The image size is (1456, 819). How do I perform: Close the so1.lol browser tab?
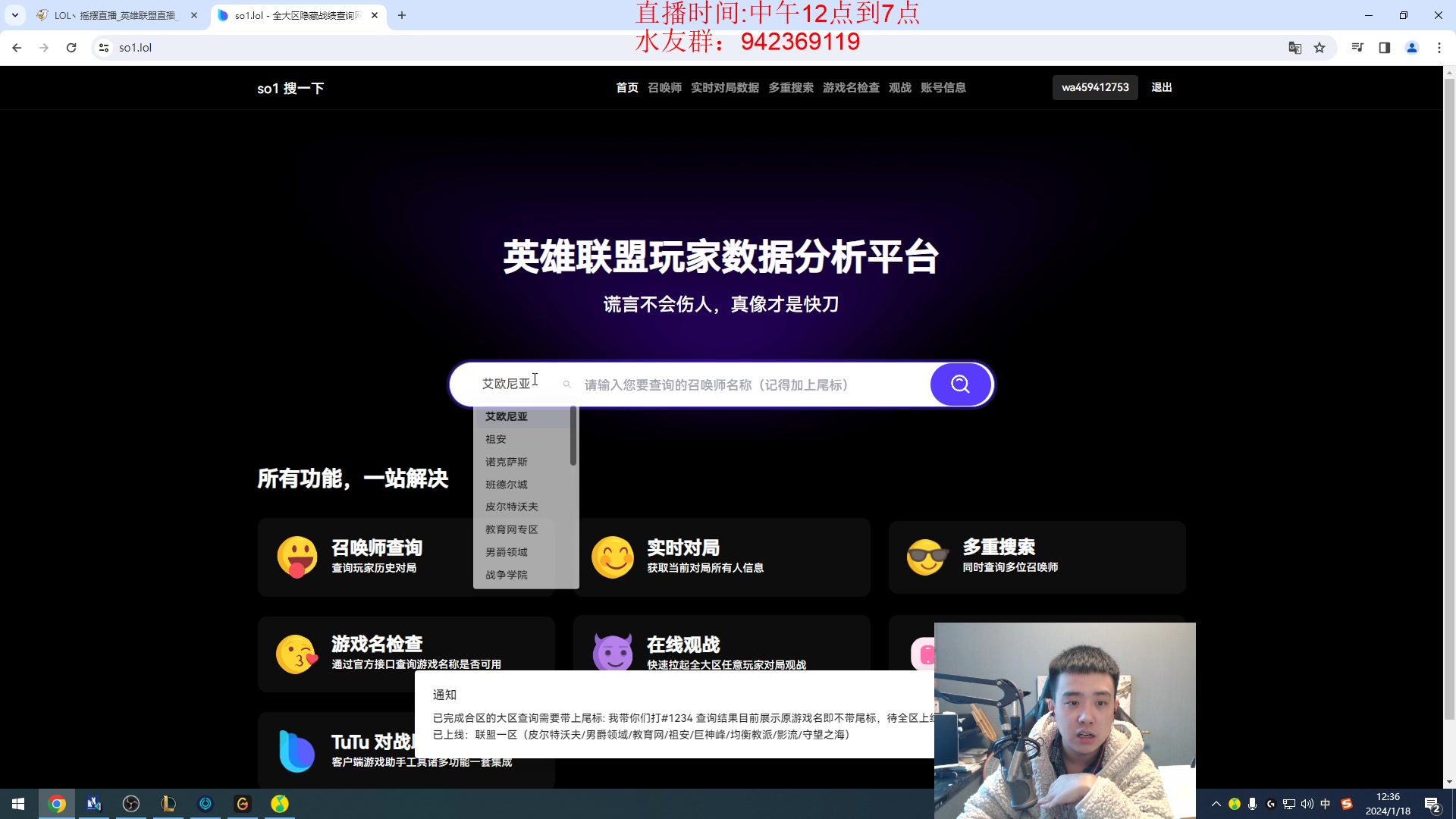[375, 15]
